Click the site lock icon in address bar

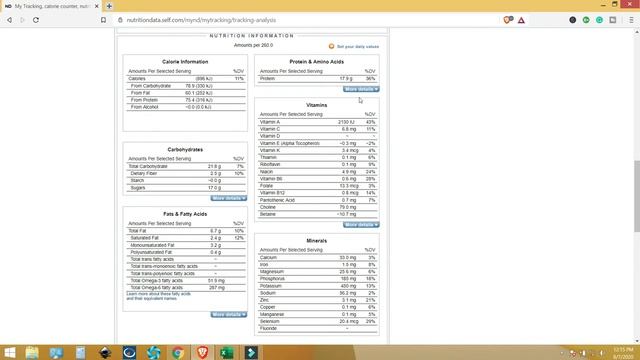120,20
